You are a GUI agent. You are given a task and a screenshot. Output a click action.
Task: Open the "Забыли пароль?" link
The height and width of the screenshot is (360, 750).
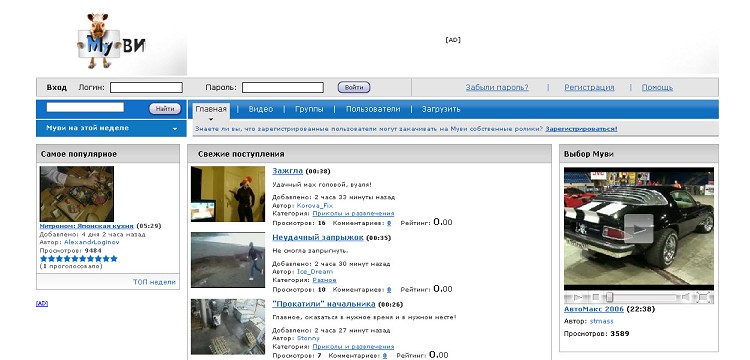tap(497, 87)
